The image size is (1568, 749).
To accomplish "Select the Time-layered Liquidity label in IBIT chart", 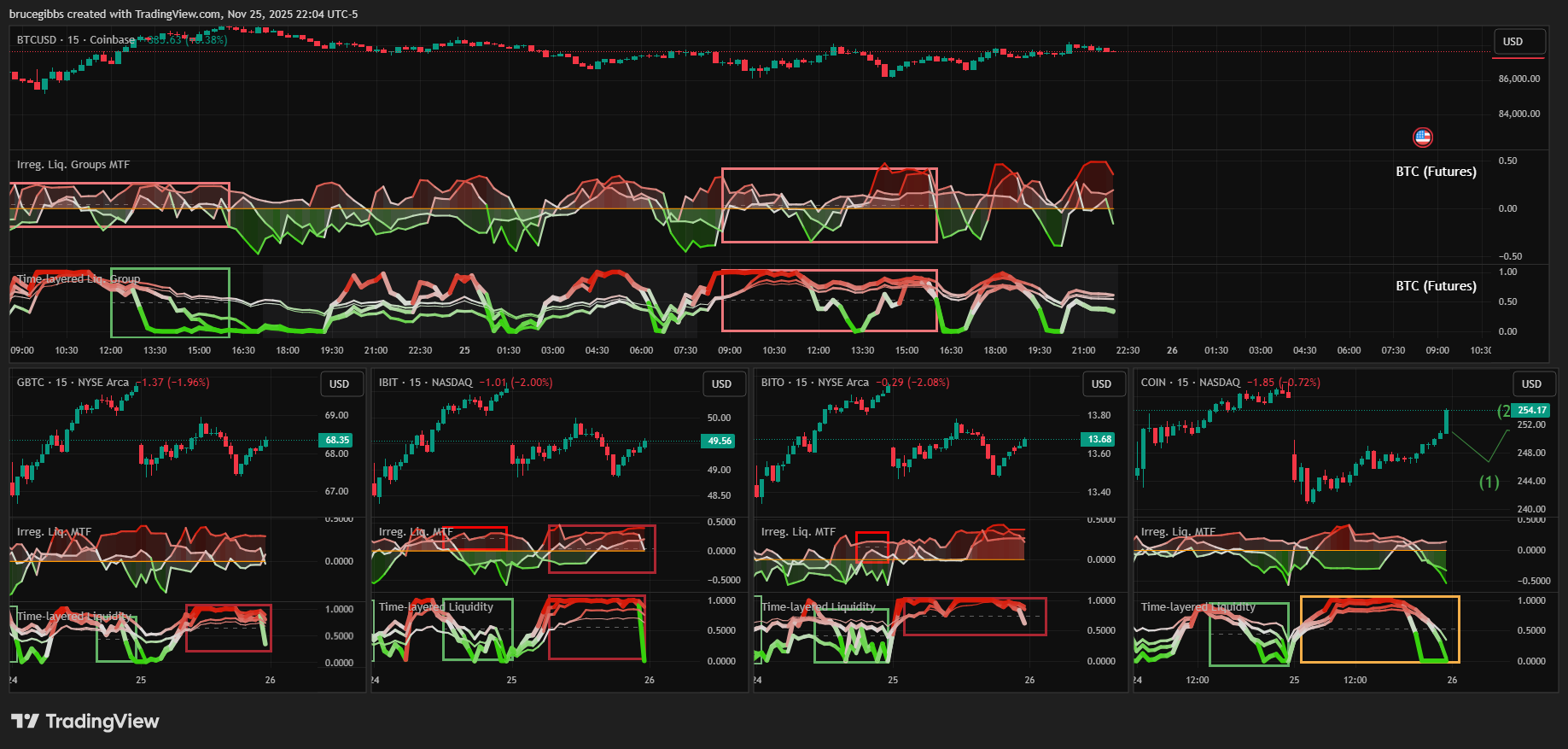I will pos(435,607).
